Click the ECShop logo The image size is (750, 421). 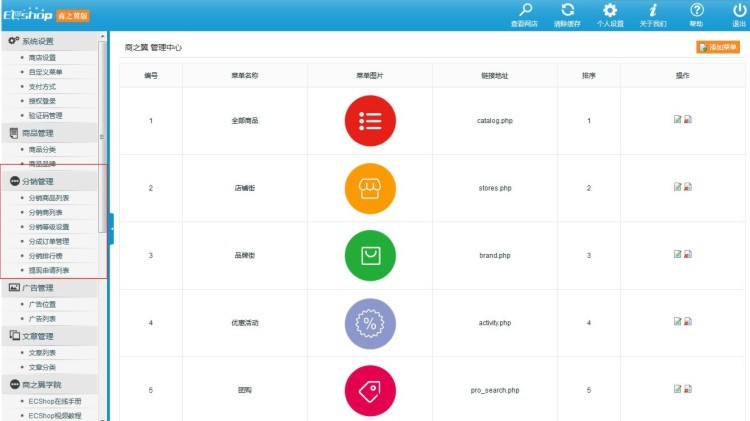coord(28,15)
